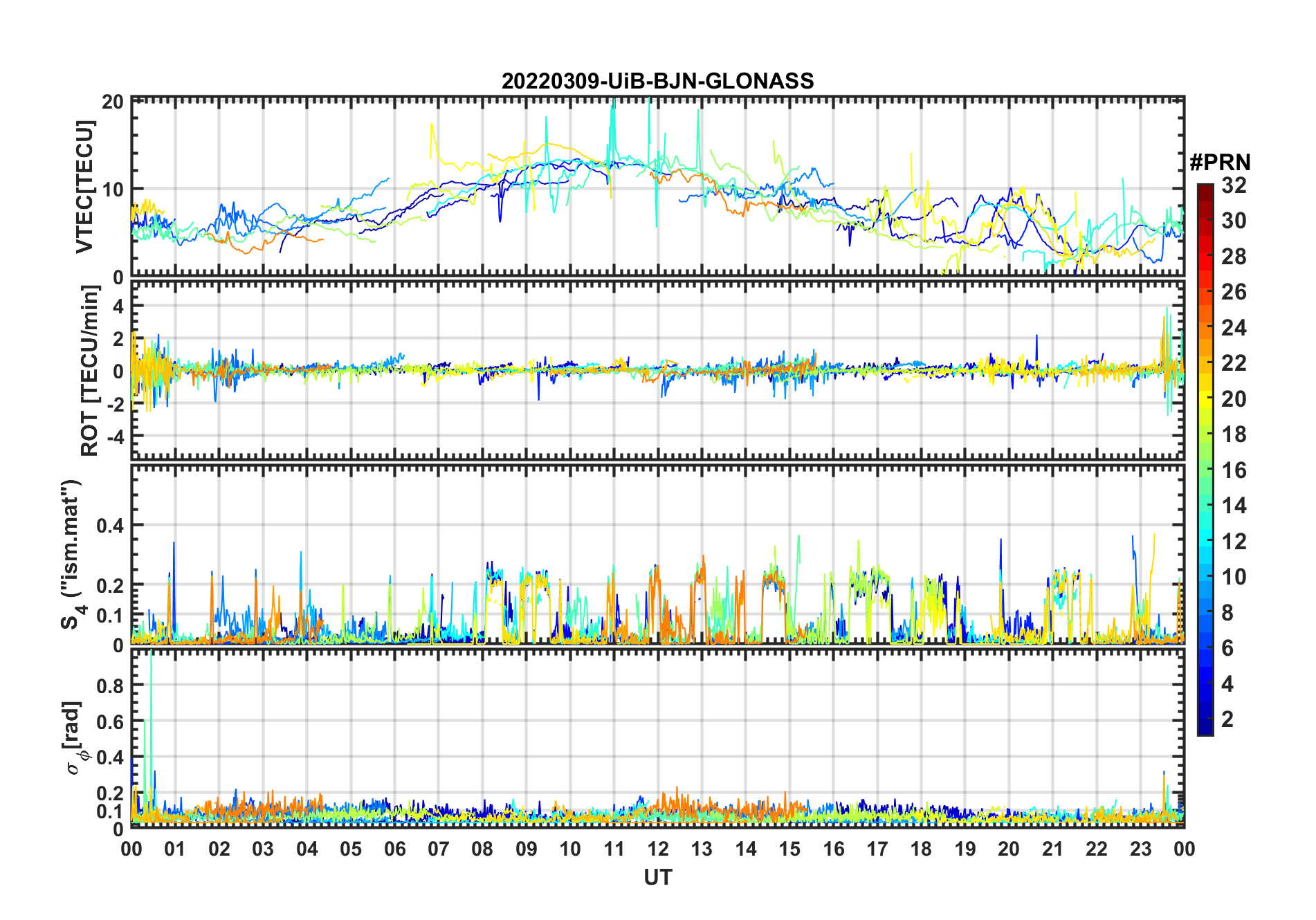Click colorbar tick label 32
1316x920 pixels.
(1234, 185)
